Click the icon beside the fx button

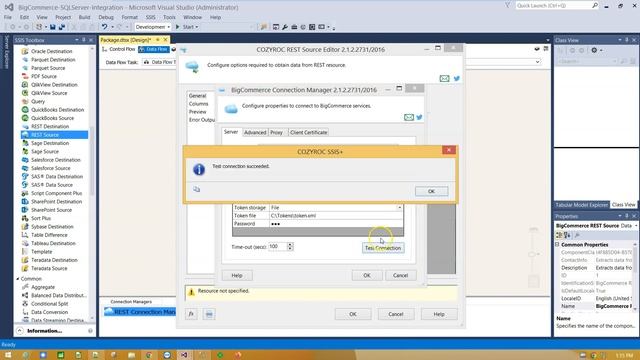[x=209, y=314]
